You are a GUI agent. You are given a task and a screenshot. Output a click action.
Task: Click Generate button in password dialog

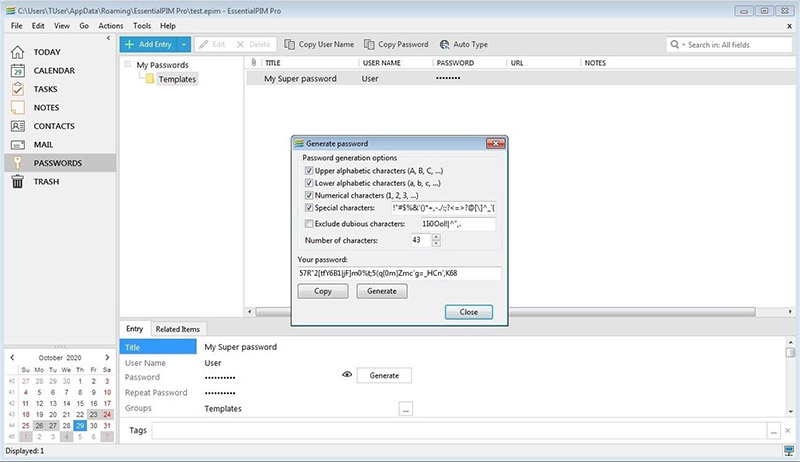click(382, 291)
